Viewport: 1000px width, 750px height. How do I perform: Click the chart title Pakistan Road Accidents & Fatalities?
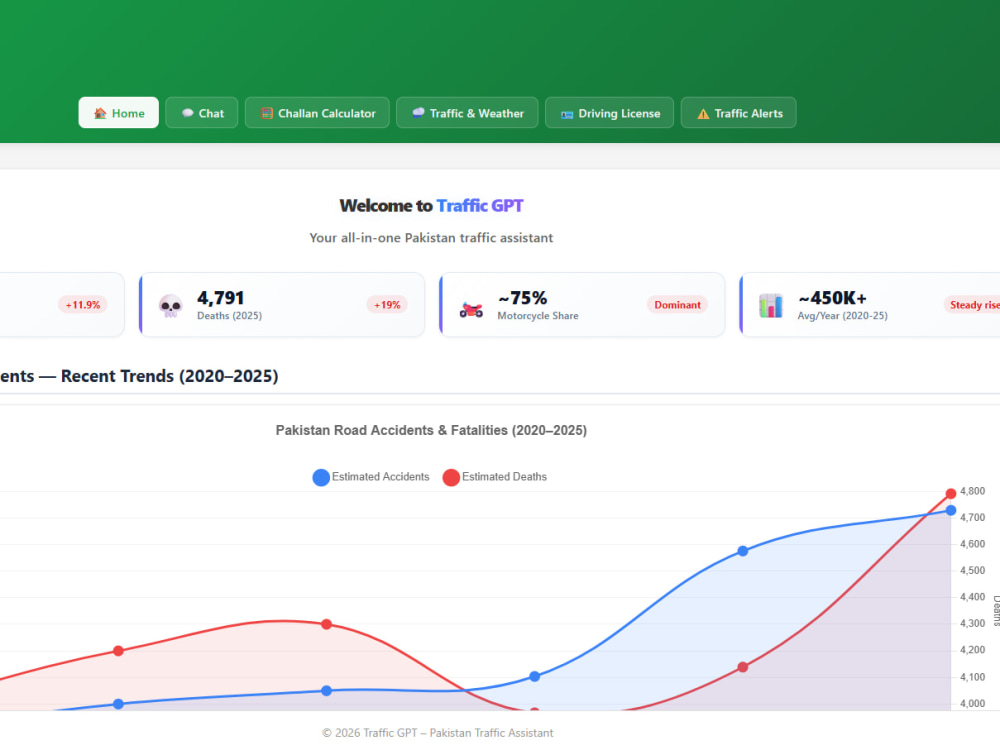click(x=431, y=430)
